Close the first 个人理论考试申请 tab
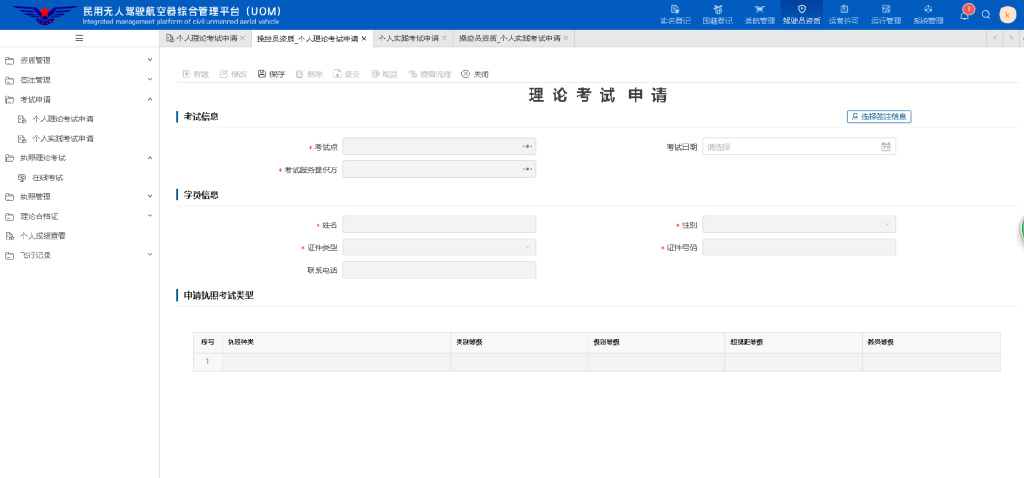The height and width of the screenshot is (478, 1024). tap(242, 39)
